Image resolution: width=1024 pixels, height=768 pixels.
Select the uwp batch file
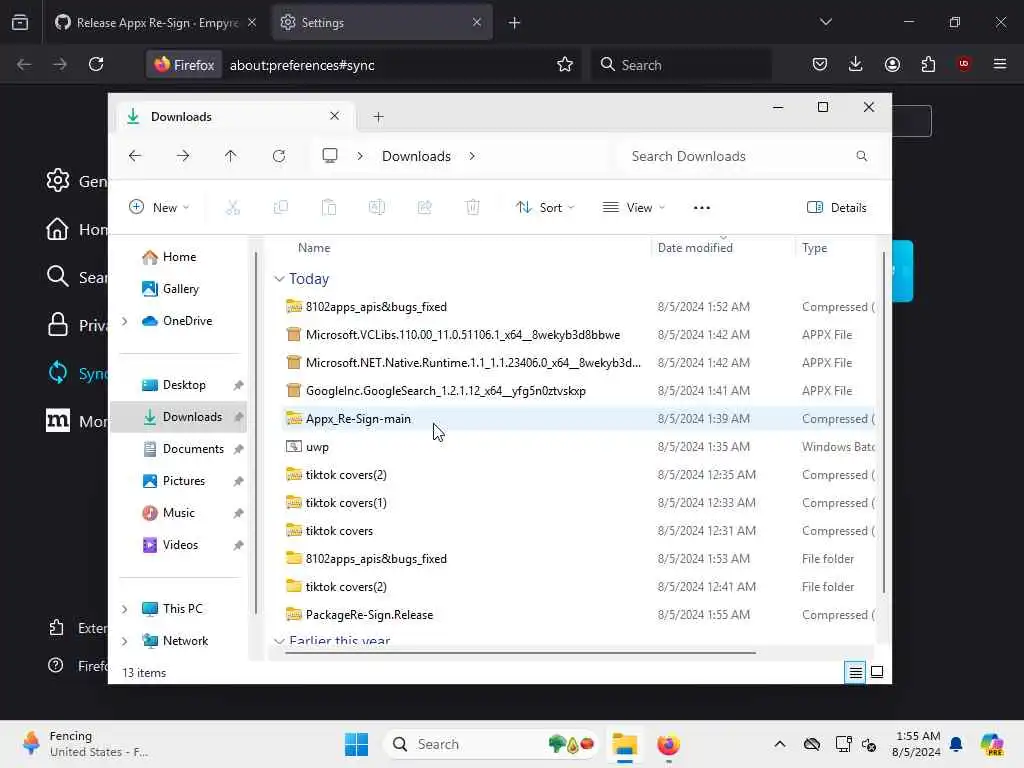coord(577,447)
